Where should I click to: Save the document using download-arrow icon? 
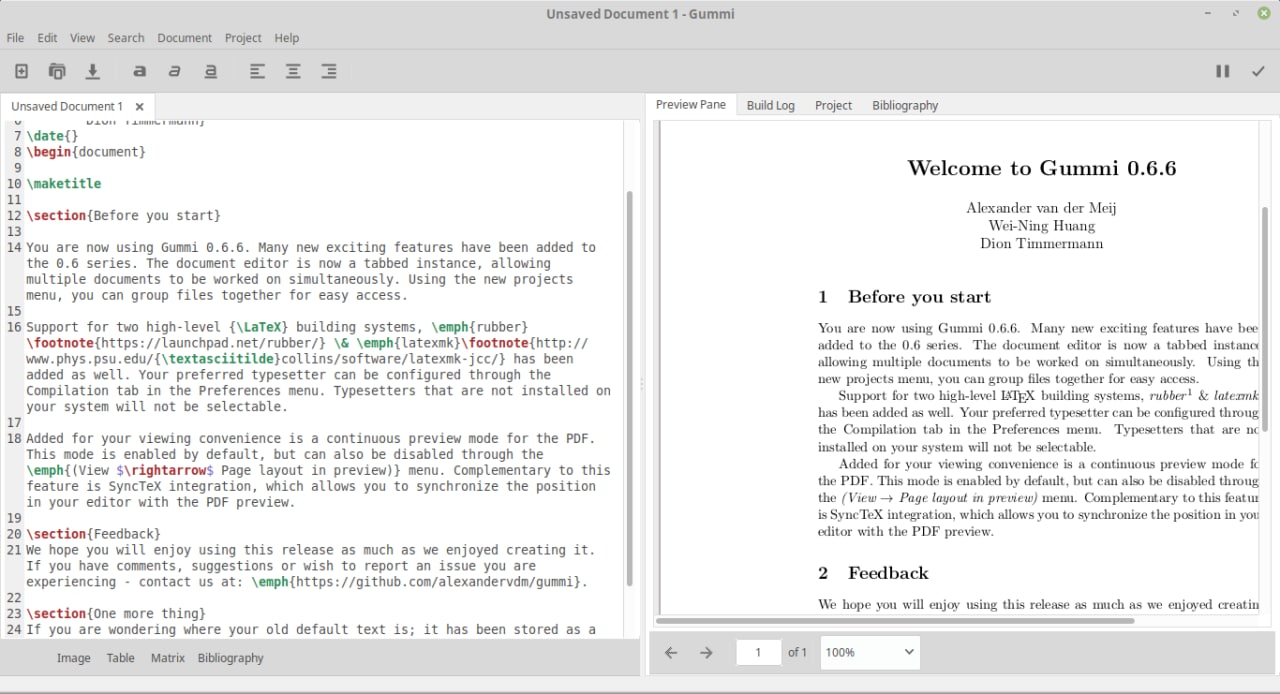(92, 71)
